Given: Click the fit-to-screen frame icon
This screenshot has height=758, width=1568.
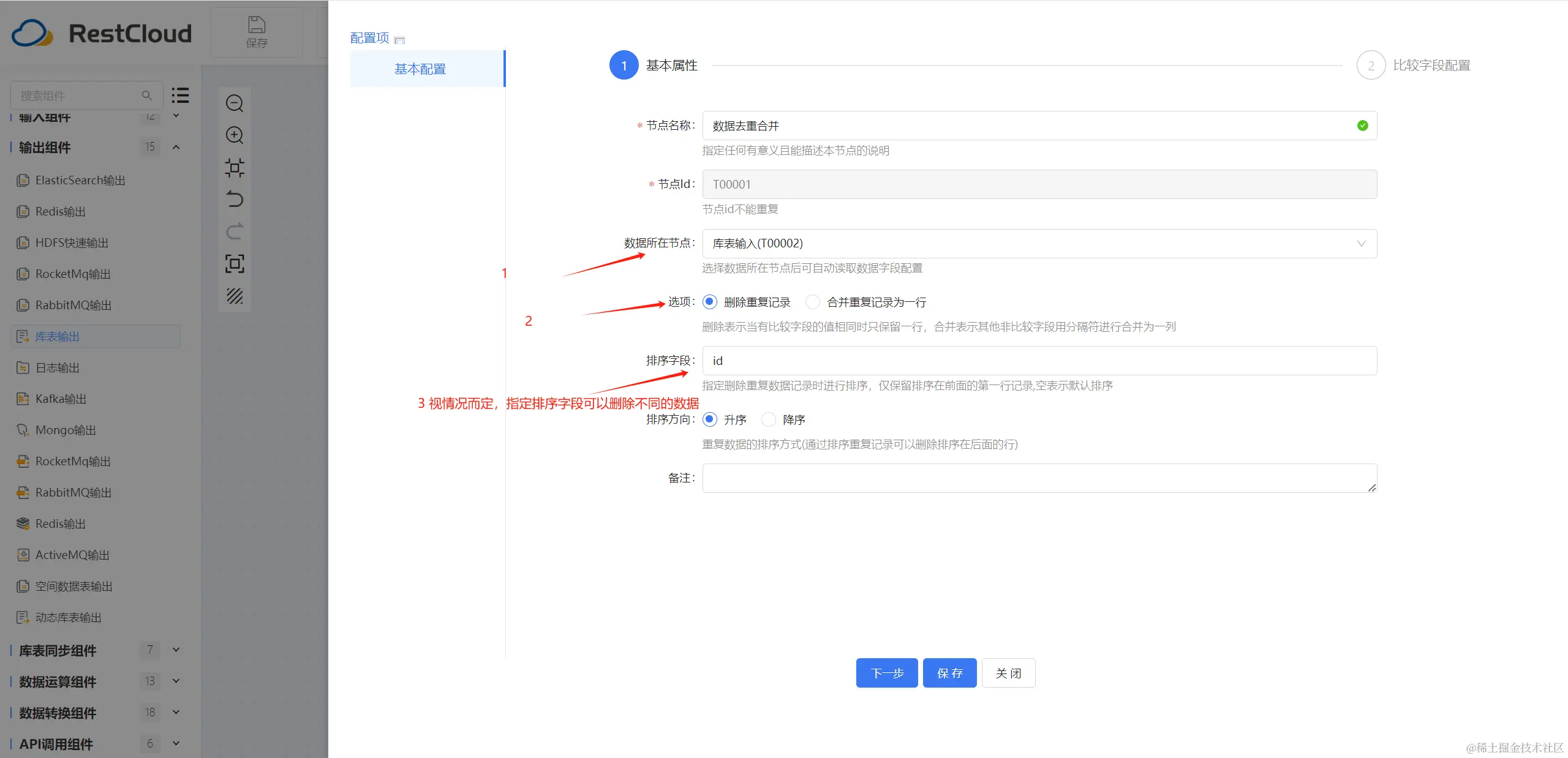Looking at the screenshot, I should (235, 263).
